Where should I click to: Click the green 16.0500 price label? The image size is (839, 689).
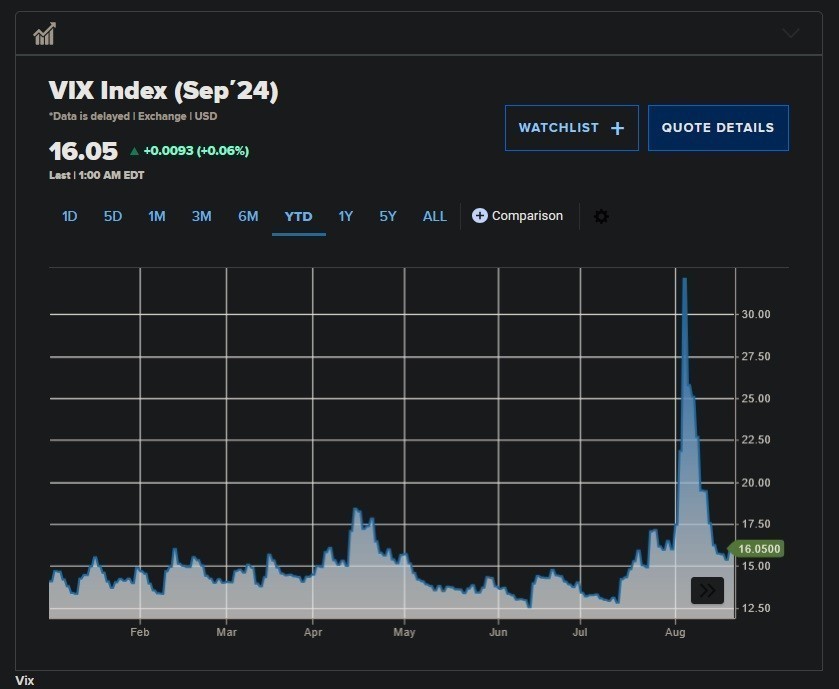point(760,549)
